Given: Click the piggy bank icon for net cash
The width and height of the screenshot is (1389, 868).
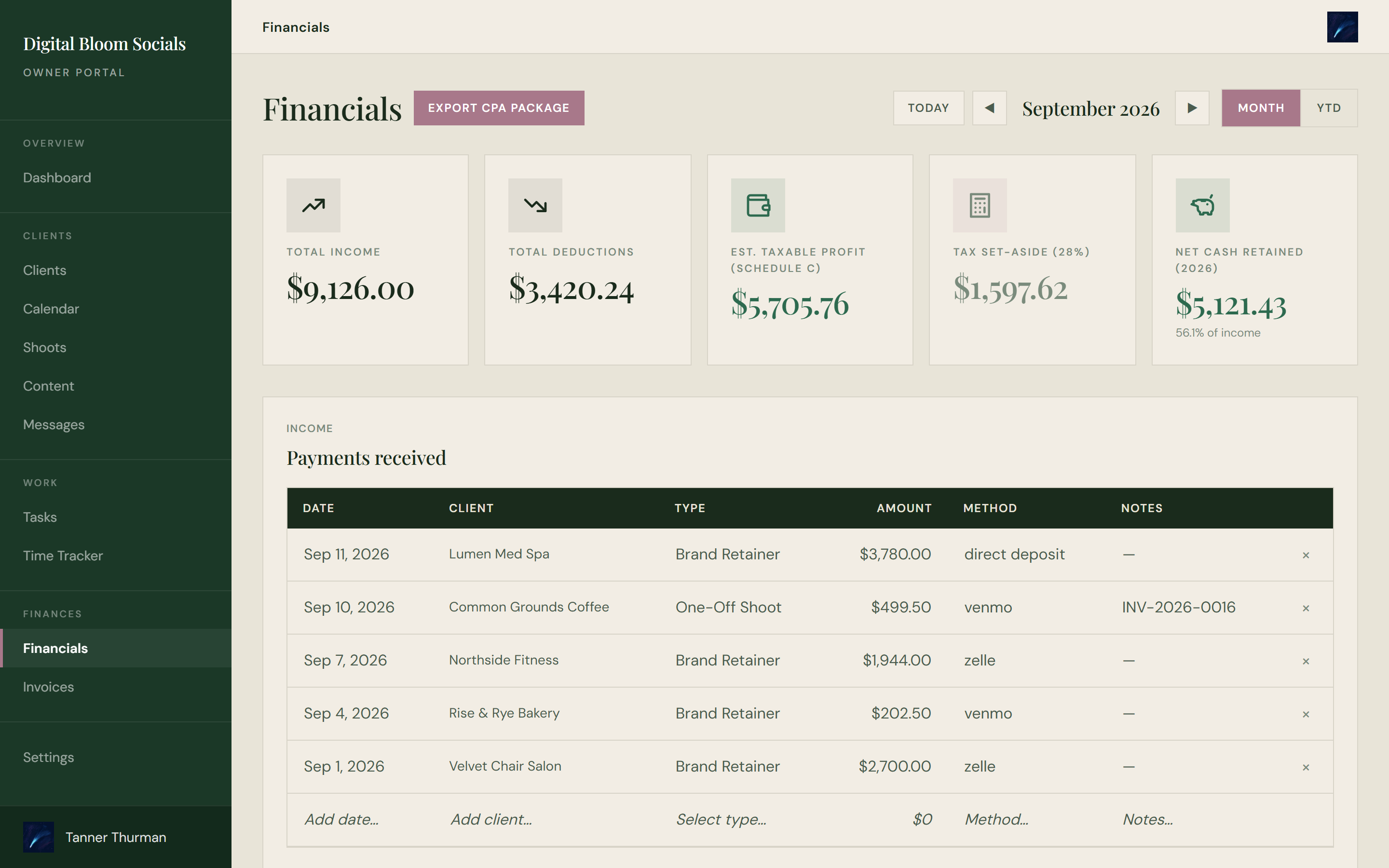Looking at the screenshot, I should [1202, 205].
